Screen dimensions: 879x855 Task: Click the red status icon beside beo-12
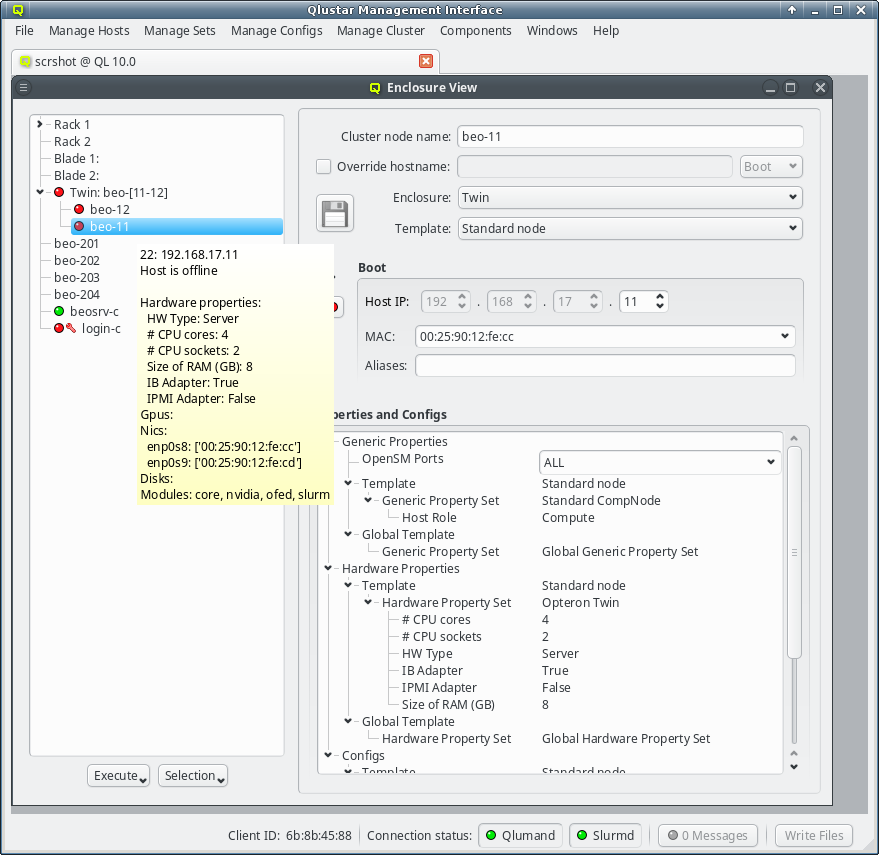pyautogui.click(x=79, y=210)
